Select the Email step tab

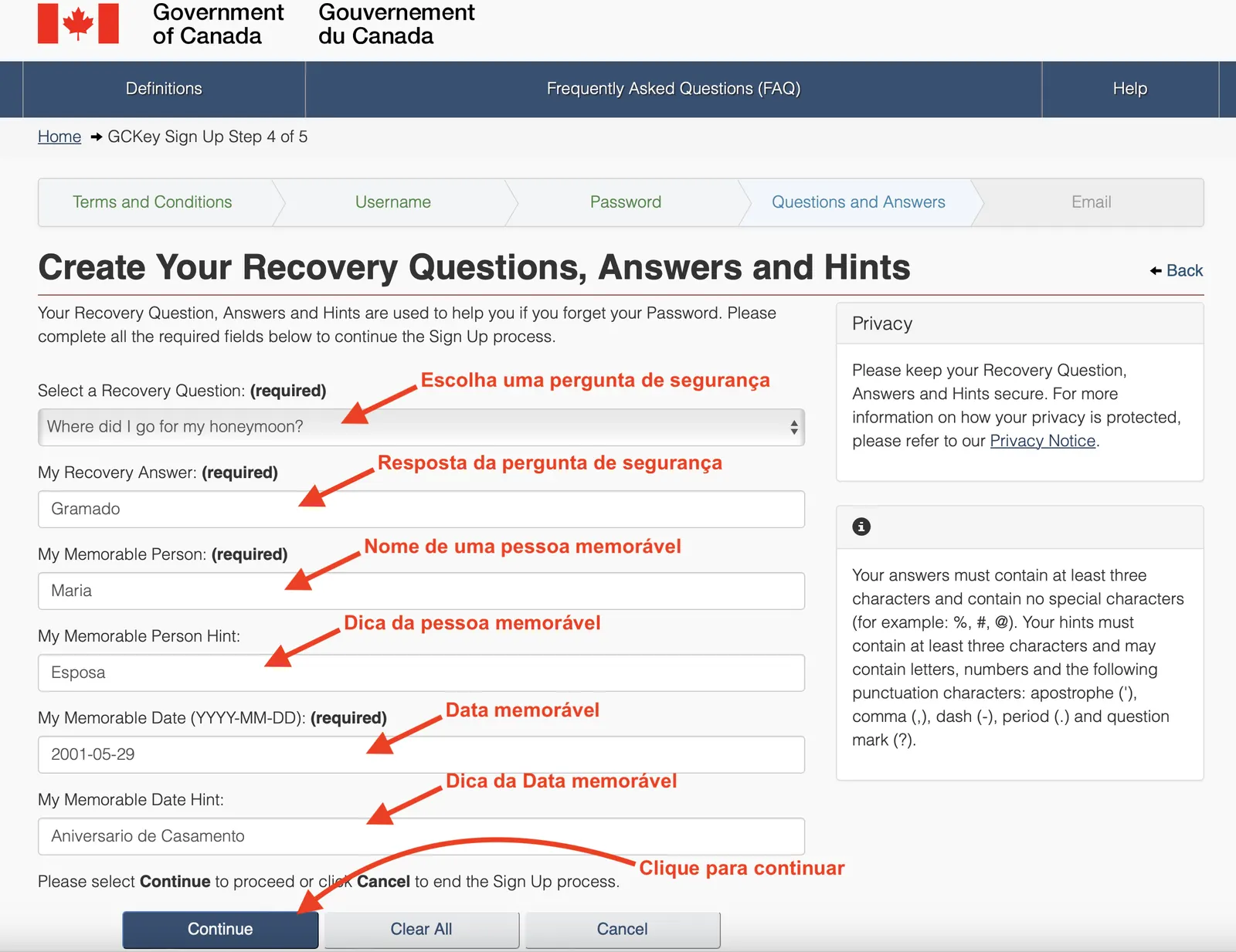click(1091, 202)
